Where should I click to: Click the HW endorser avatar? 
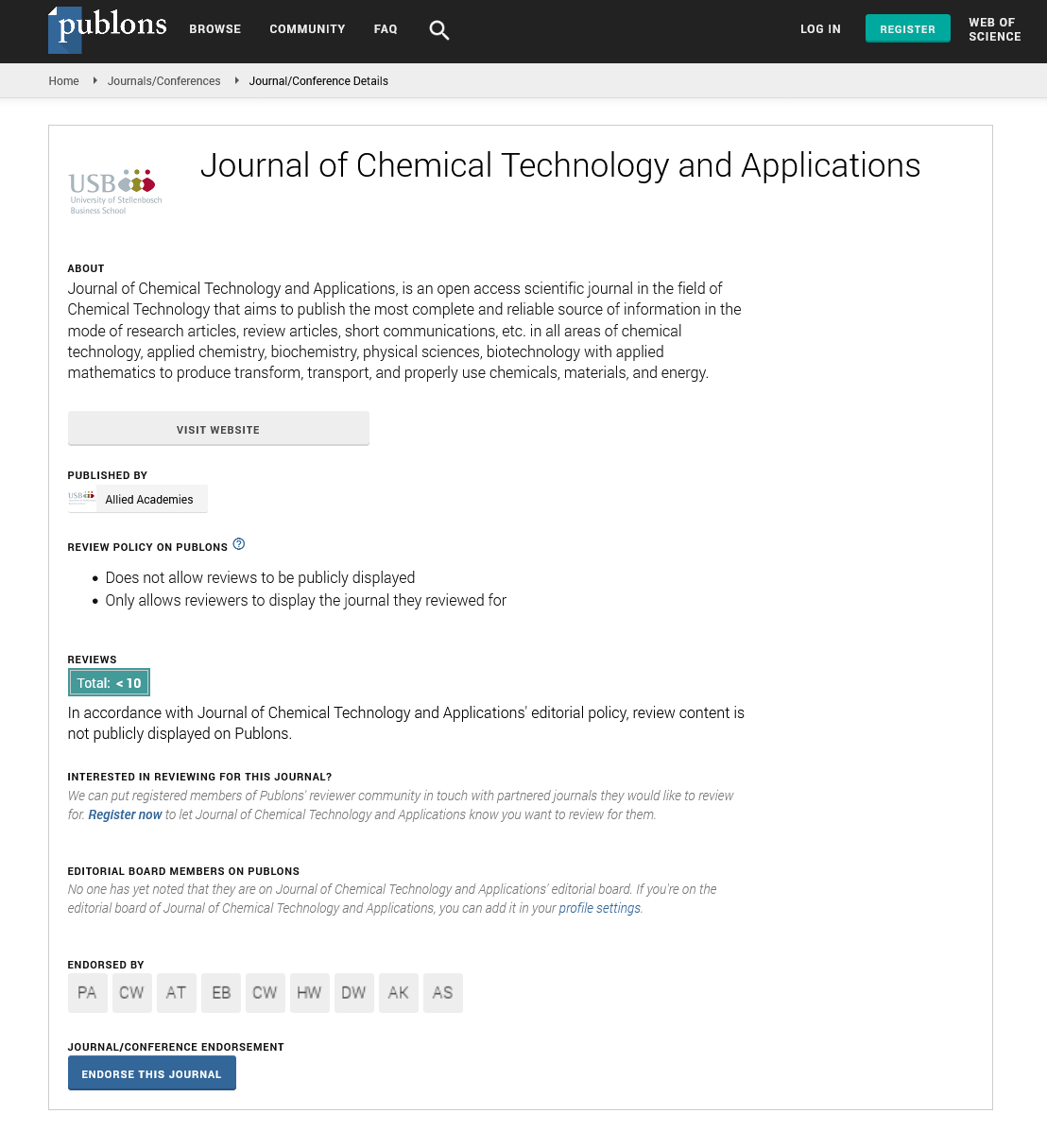[x=309, y=993]
